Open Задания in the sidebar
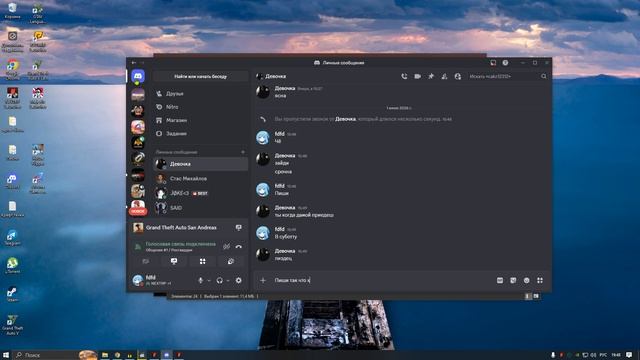This screenshot has height=360, width=640. coord(200,133)
